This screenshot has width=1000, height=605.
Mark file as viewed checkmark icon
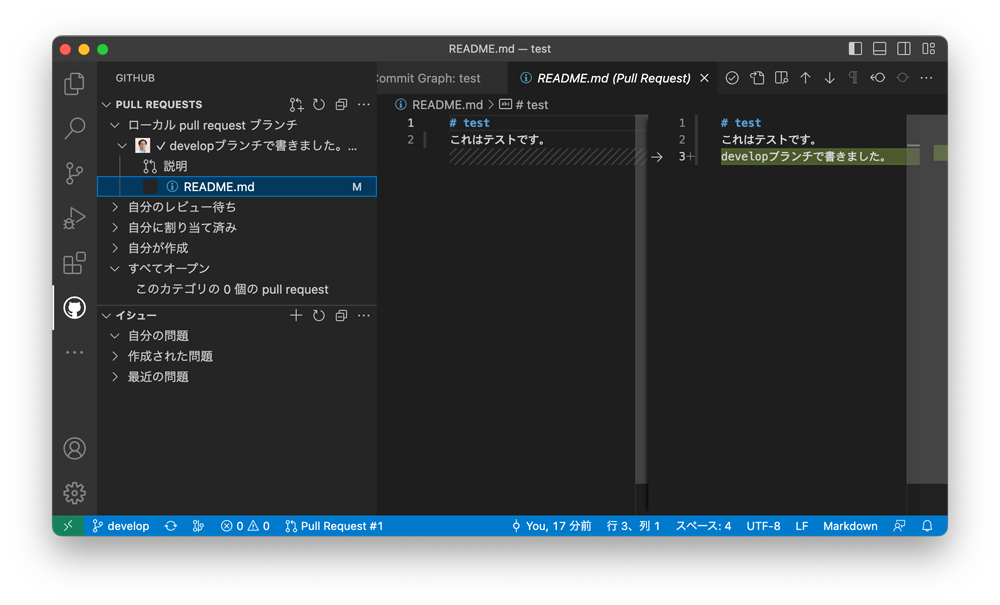(x=732, y=78)
